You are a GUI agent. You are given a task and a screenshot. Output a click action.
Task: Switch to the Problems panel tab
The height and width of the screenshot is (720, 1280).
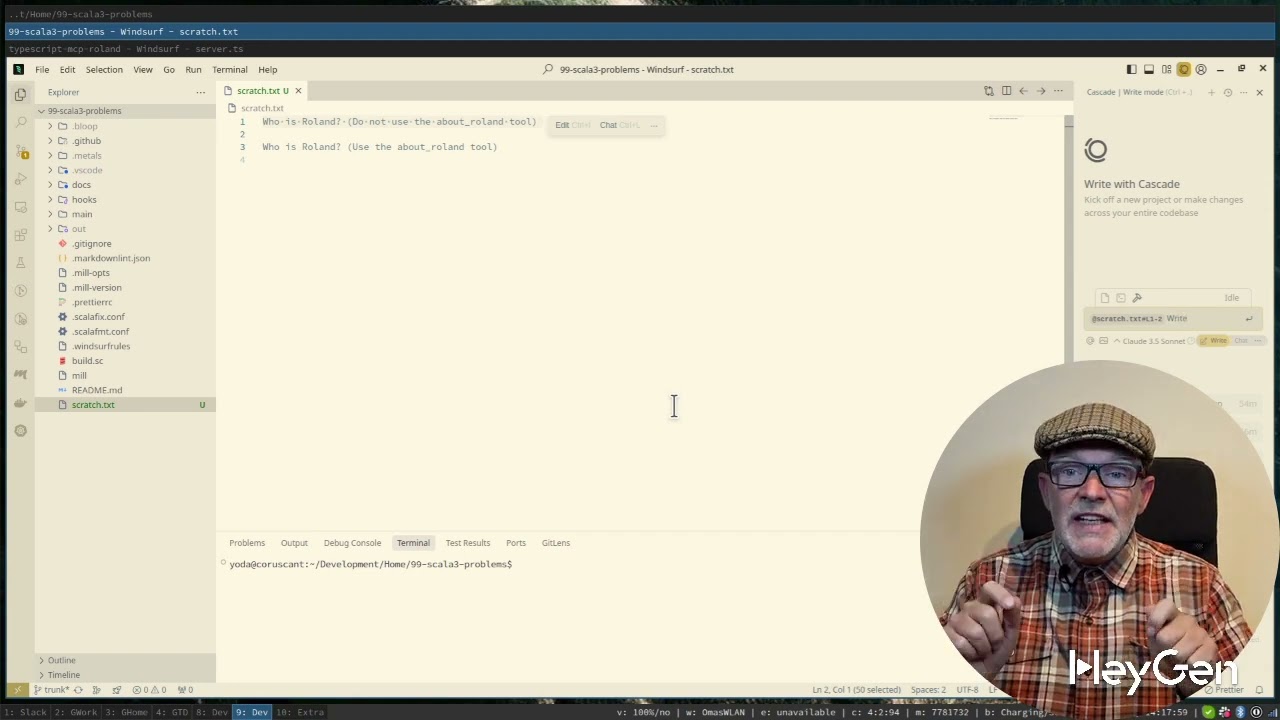(247, 543)
